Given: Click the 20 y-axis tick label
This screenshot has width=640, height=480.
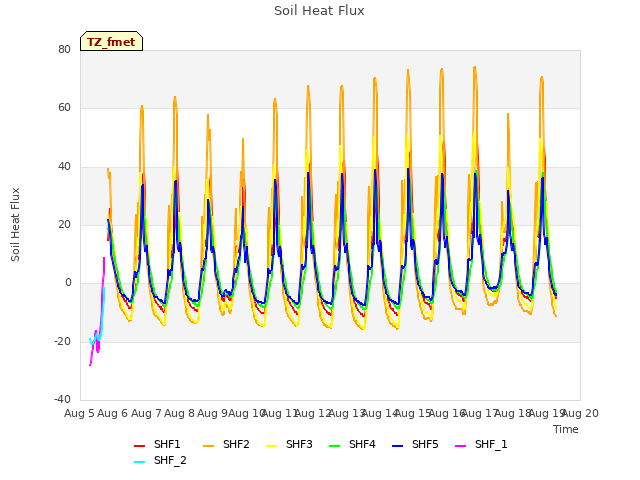Looking at the screenshot, I should (x=64, y=224).
